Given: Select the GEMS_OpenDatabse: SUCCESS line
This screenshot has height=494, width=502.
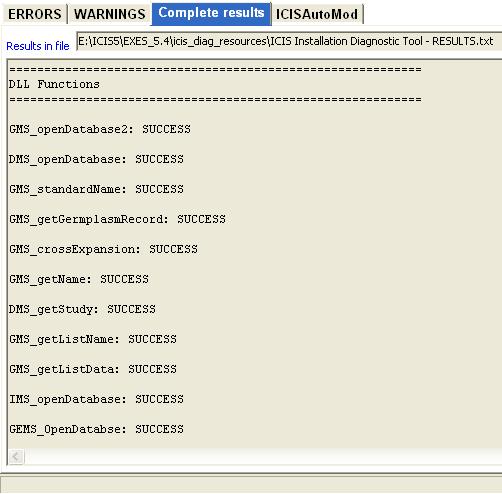Looking at the screenshot, I should (96, 429).
